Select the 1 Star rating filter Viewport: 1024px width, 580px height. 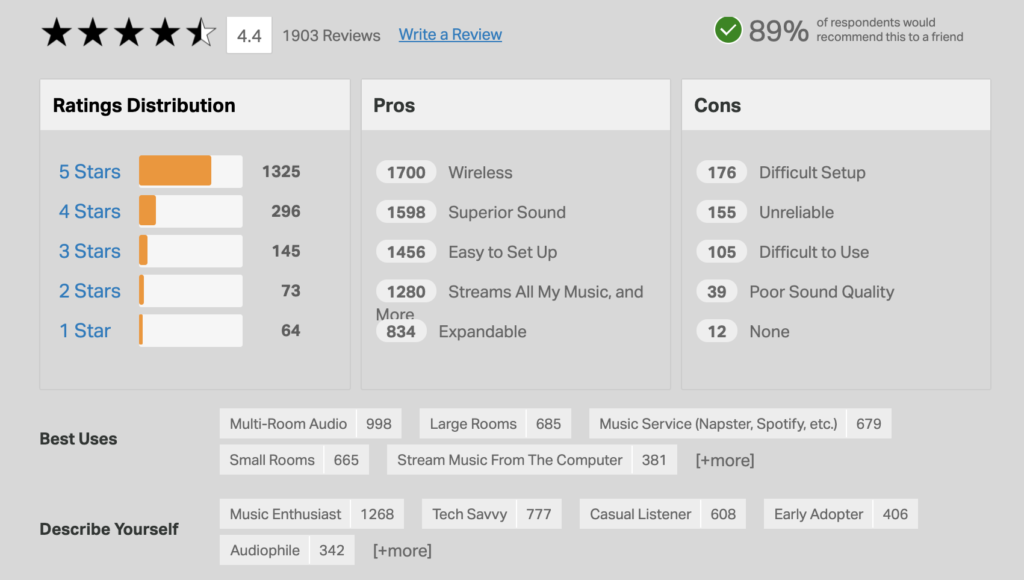pos(85,331)
